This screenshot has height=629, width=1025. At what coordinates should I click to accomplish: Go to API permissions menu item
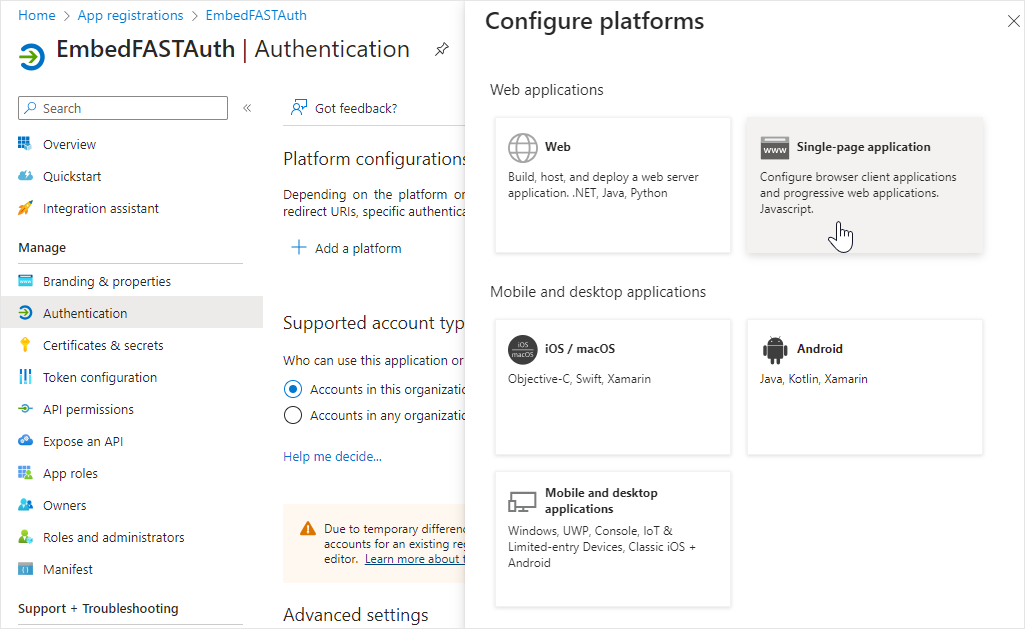pos(88,409)
